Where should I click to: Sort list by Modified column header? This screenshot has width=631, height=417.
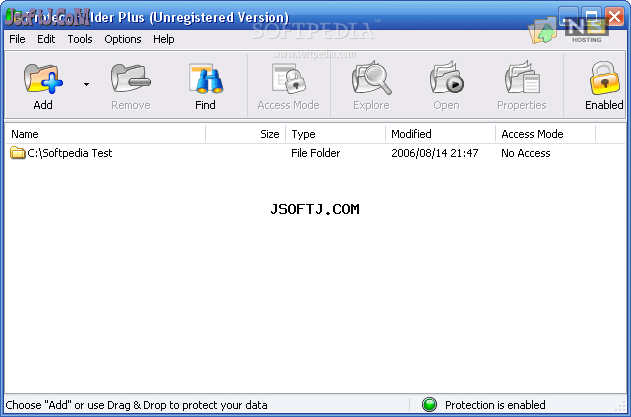pos(441,134)
